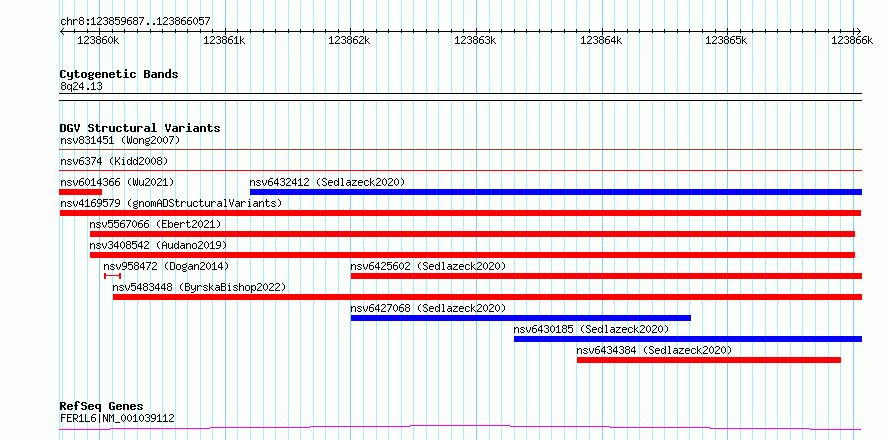Screen dimensions: 890x440
Task: Click the nsv831451 (Wong2007) variant label
Action: [120, 140]
